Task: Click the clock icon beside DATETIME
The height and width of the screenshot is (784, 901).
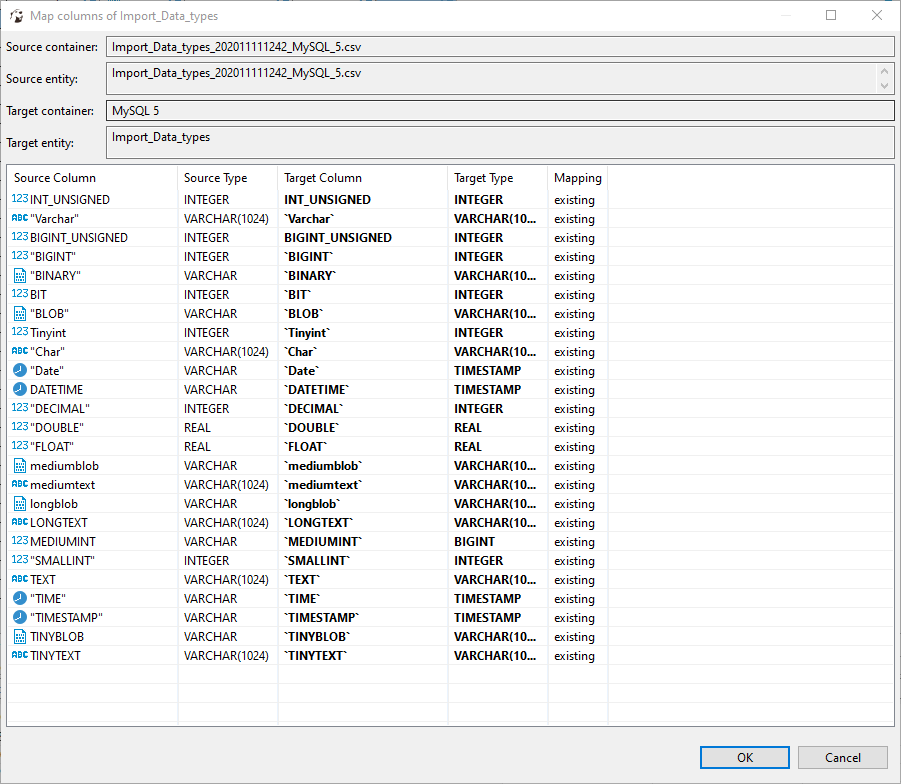Action: coord(18,389)
